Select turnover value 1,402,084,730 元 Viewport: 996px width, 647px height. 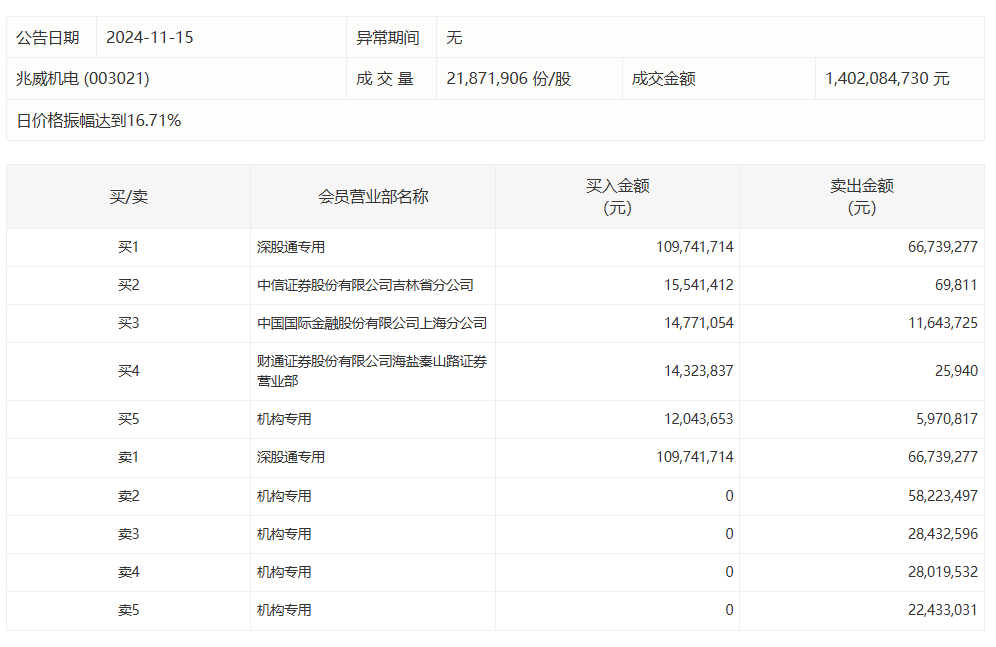tap(887, 79)
